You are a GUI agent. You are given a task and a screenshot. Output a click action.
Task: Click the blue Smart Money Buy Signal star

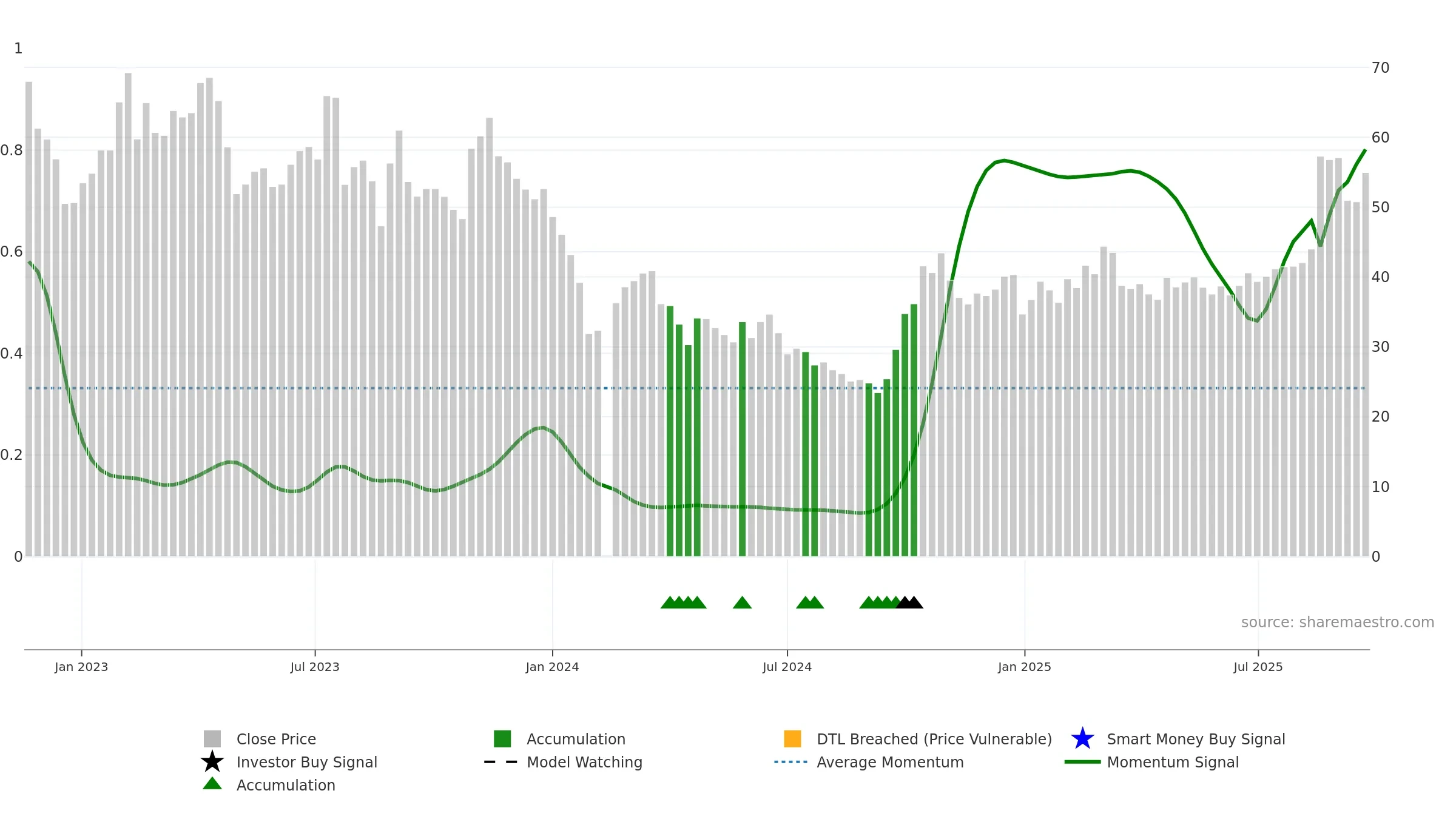click(x=1082, y=739)
